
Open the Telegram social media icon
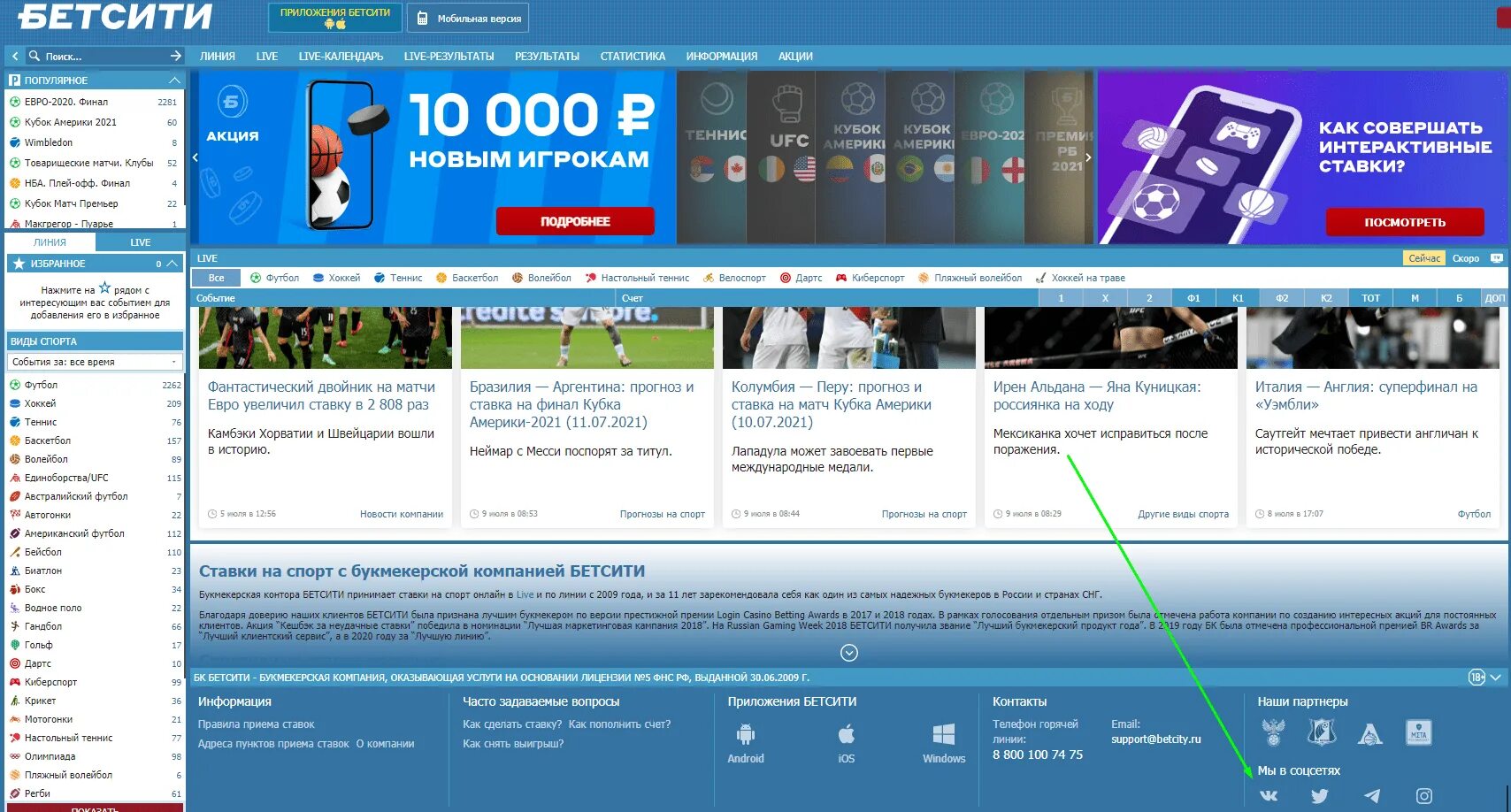point(1372,796)
